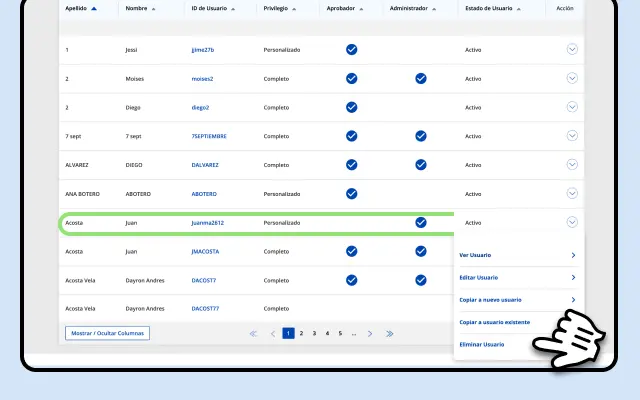Click Administrador checkmark for 7SEPTIEMBRE
The image size is (640, 400).
click(421, 136)
